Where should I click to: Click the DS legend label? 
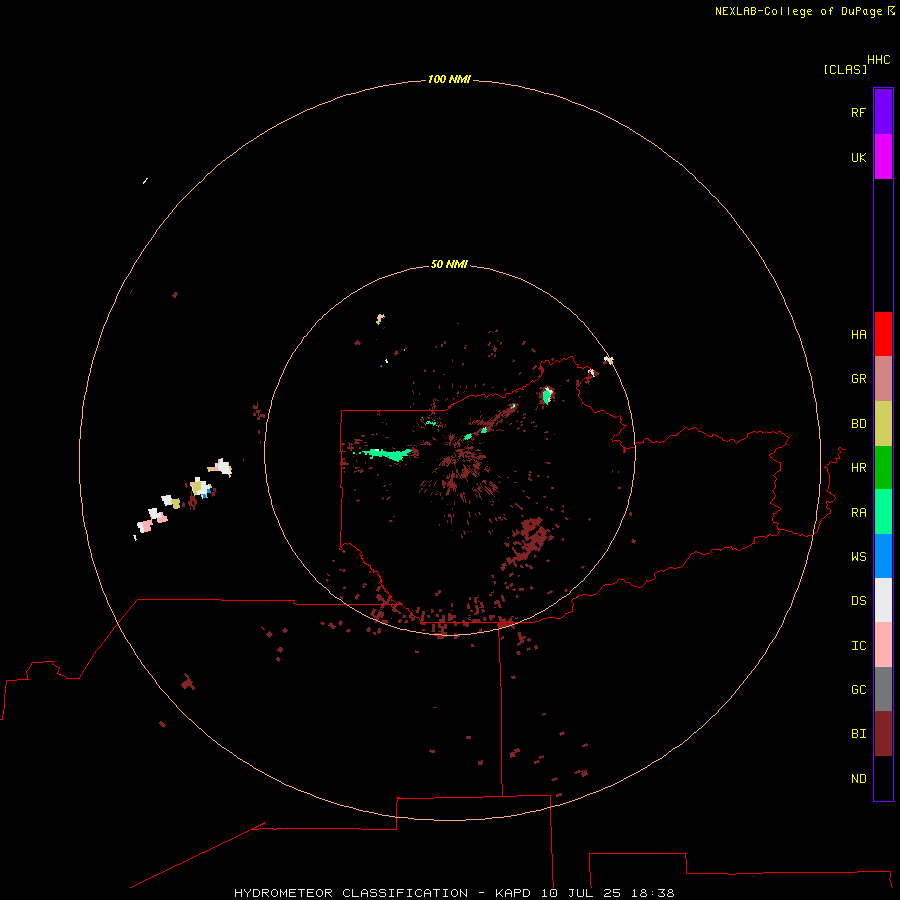[x=858, y=600]
